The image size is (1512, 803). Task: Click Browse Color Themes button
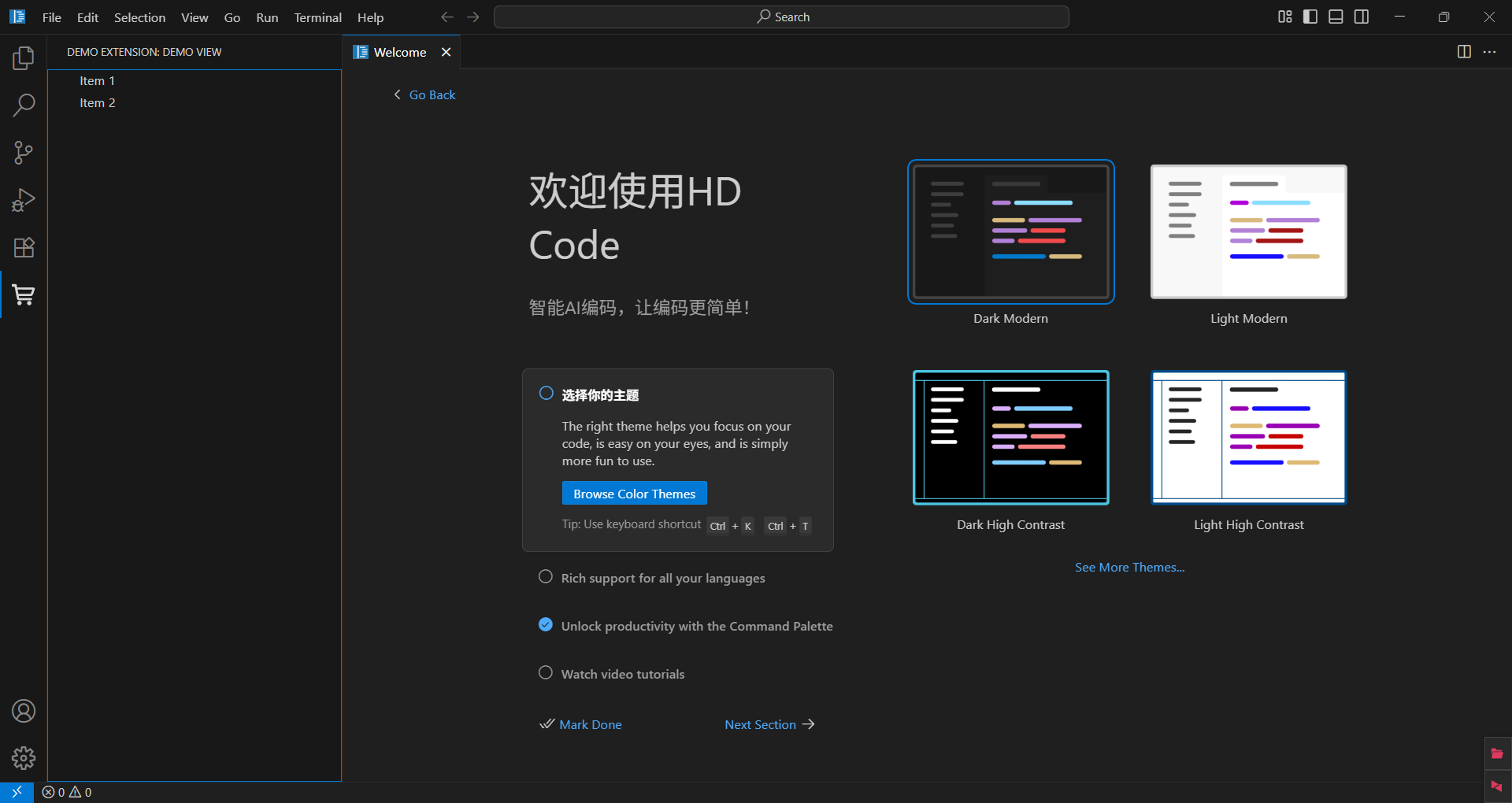(634, 493)
